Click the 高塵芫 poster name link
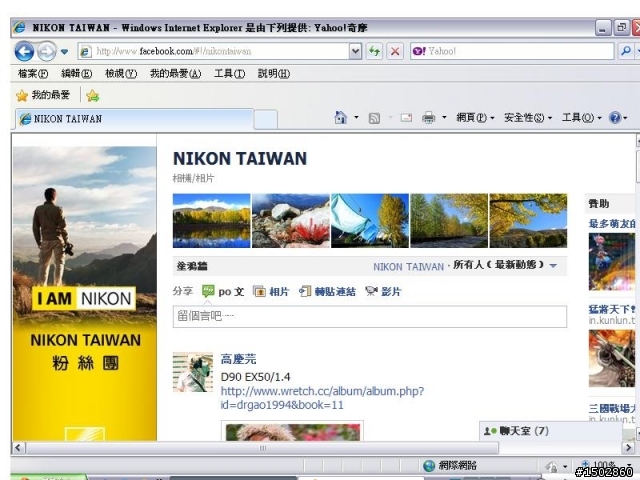This screenshot has height=480, width=640. 238,359
